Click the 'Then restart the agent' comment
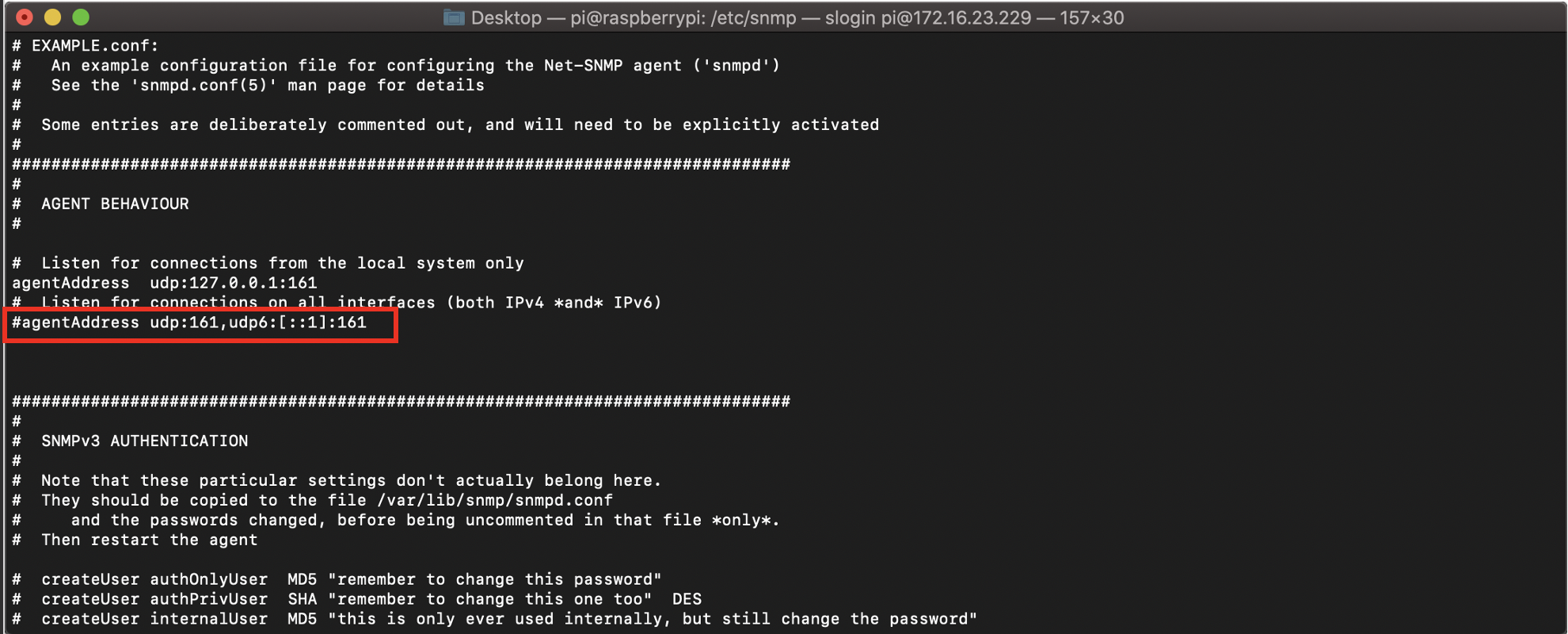Image resolution: width=1568 pixels, height=634 pixels. tap(150, 540)
